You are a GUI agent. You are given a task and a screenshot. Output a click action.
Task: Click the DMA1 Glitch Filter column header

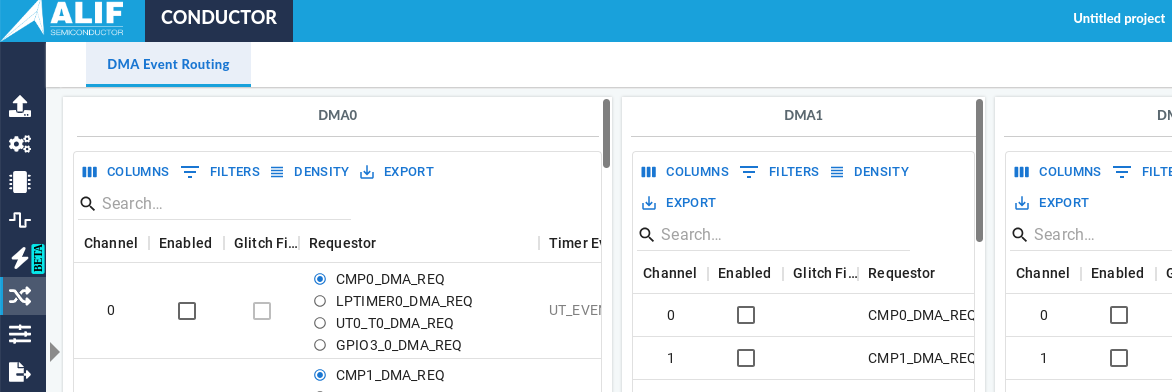click(824, 273)
